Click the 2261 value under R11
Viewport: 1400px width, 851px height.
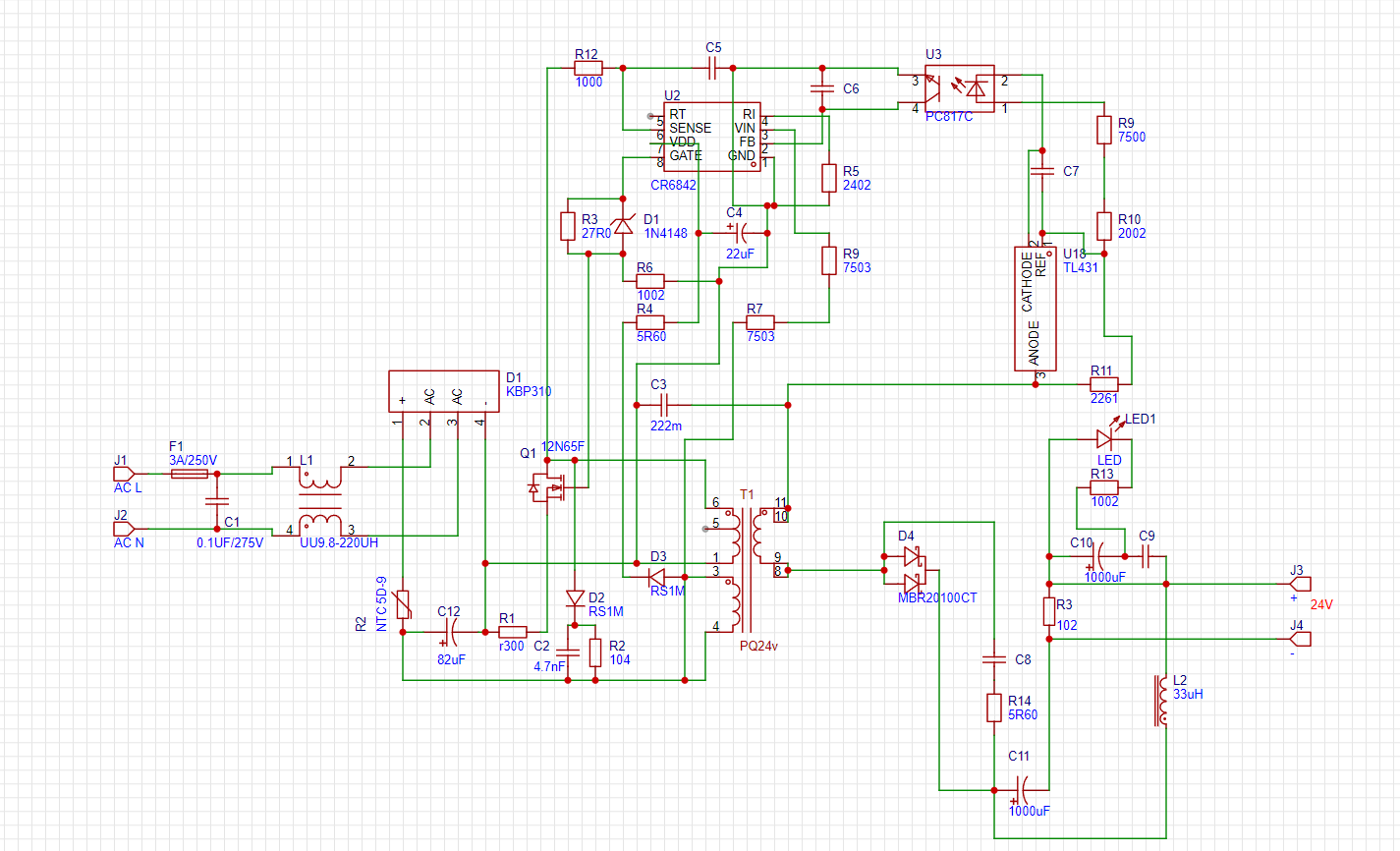point(1104,398)
